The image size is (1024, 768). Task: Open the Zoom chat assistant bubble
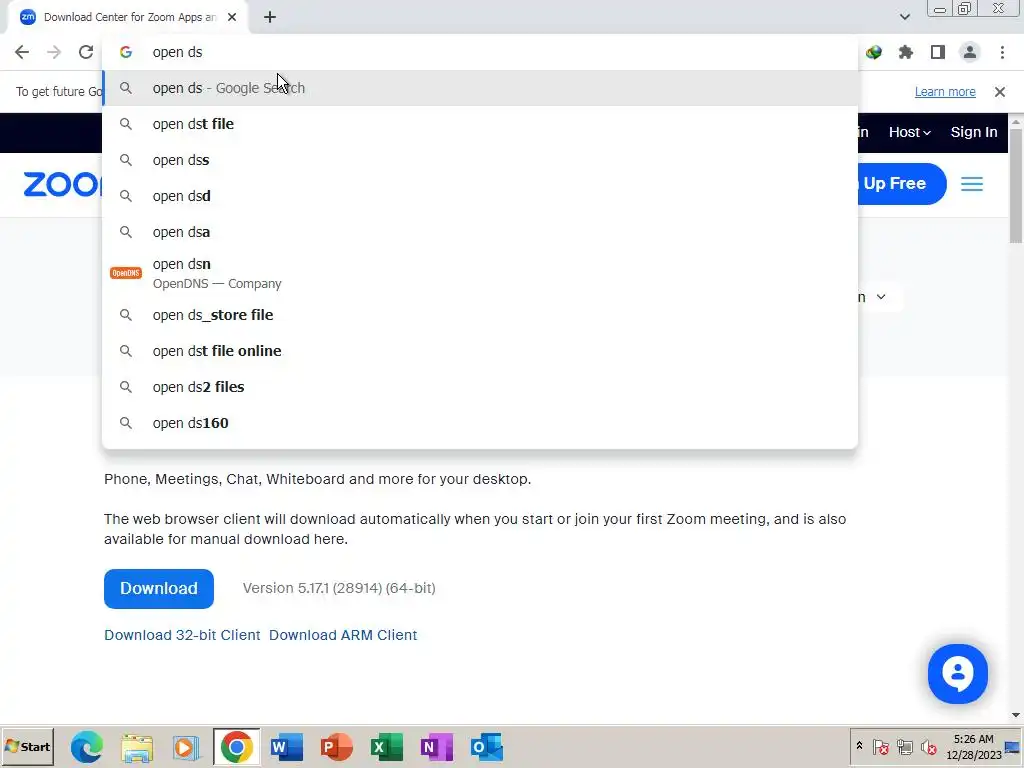click(x=957, y=673)
